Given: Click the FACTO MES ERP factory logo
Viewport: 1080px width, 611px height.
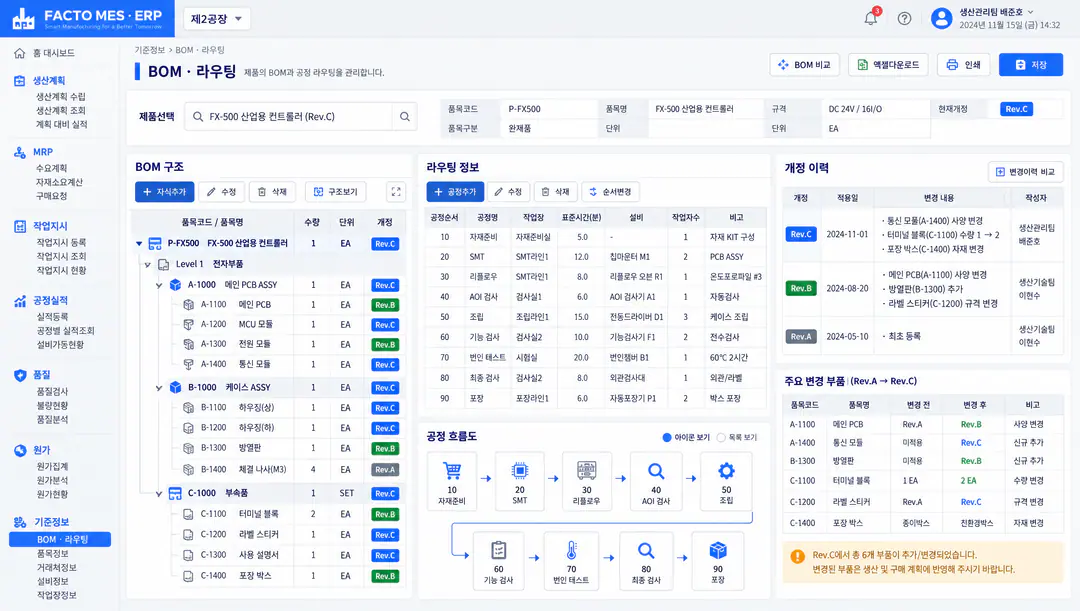Looking at the screenshot, I should pyautogui.click(x=23, y=19).
